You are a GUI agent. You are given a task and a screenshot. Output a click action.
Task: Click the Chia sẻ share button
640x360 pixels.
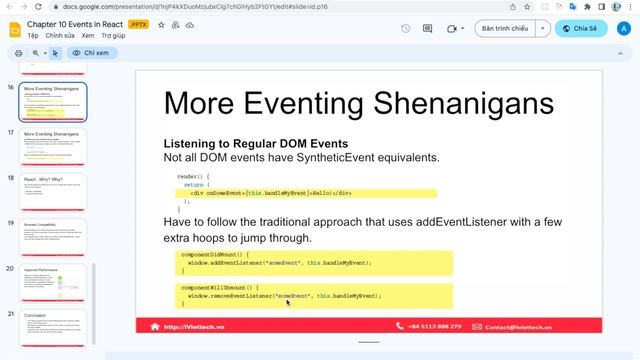tap(581, 29)
